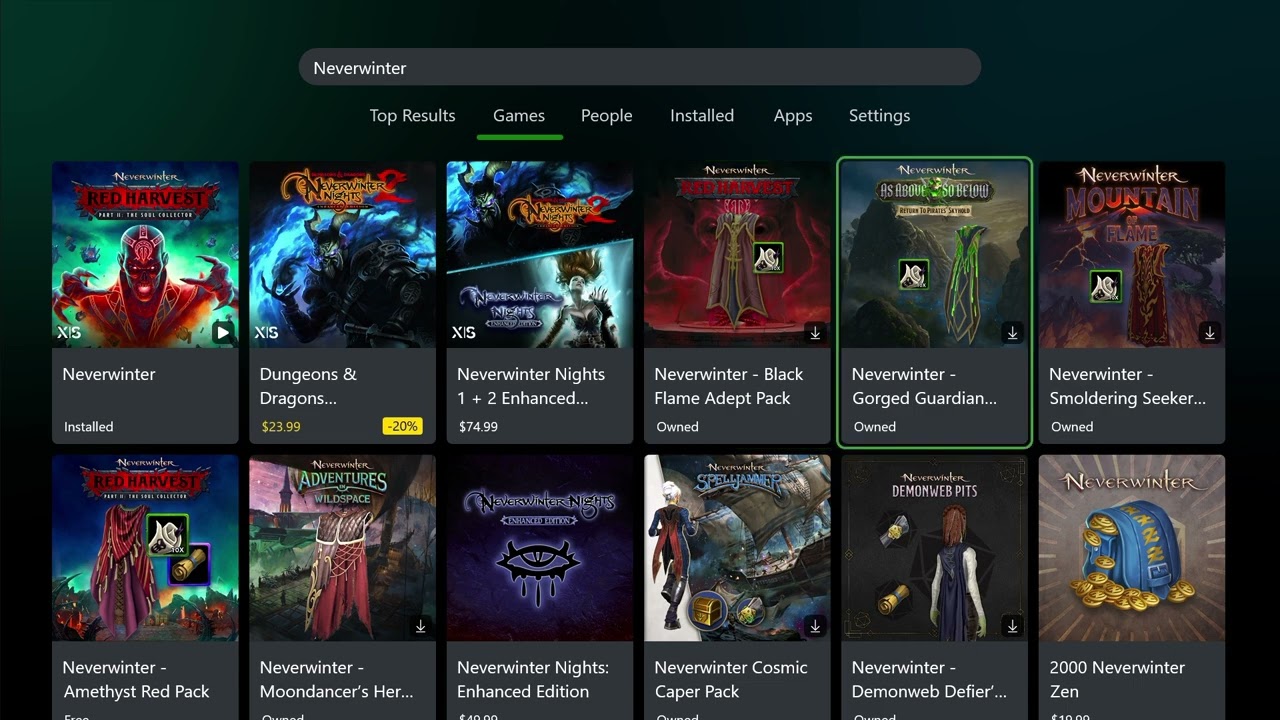
Task: Click "Neverwinter - Smoldering Seeker..." title
Action: pos(1127,386)
